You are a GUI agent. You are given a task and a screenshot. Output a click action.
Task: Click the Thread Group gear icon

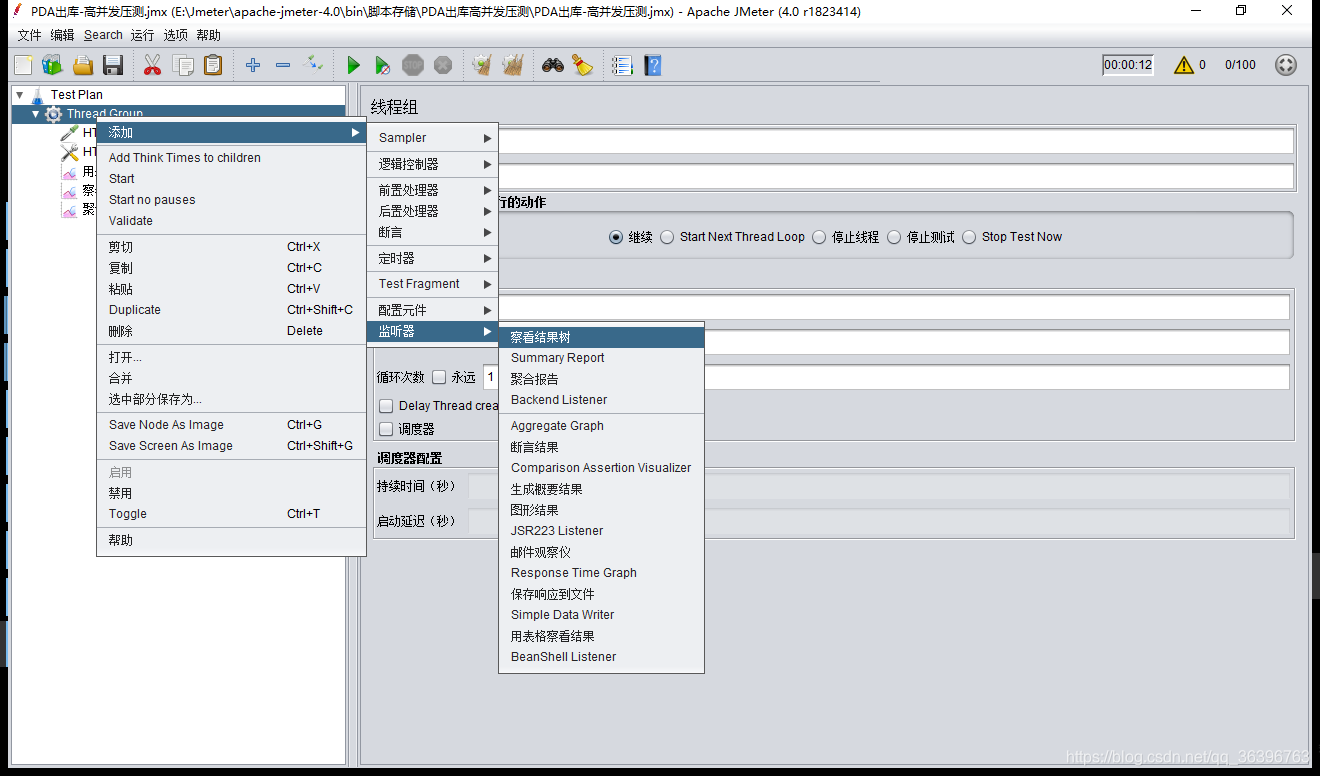pyautogui.click(x=53, y=114)
